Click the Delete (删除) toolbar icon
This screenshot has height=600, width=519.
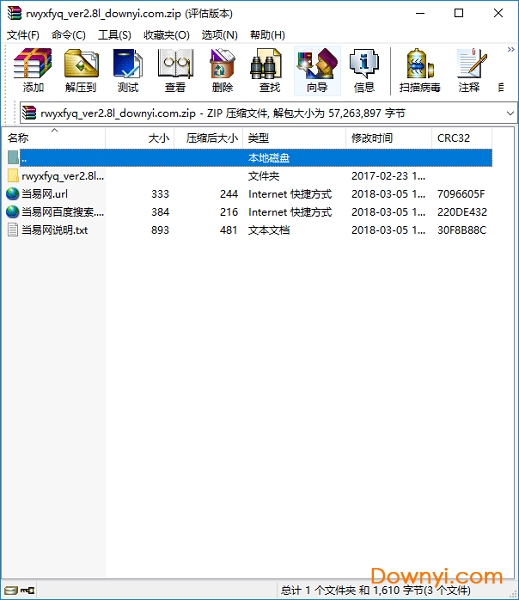222,70
